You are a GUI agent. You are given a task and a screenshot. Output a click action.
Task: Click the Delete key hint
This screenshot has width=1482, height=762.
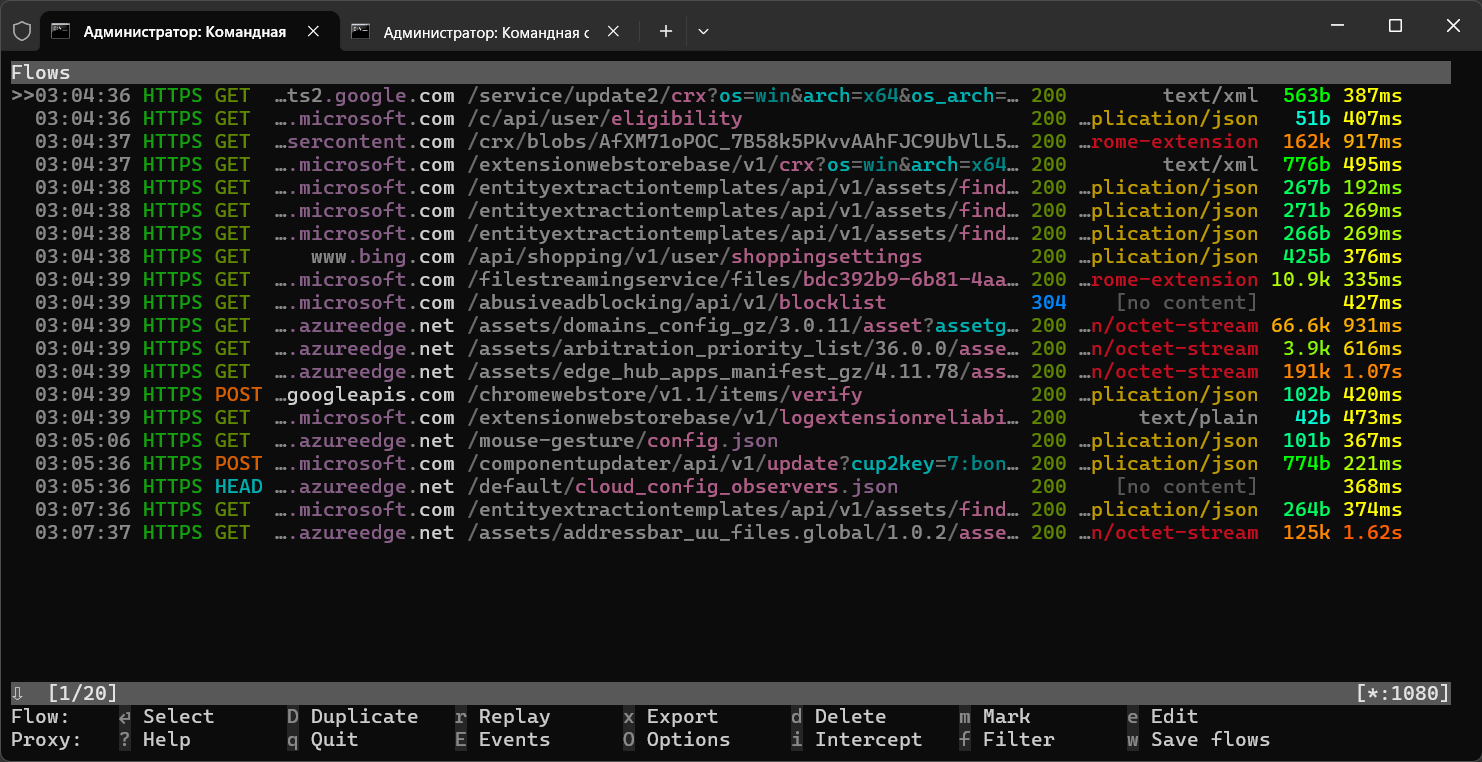(x=839, y=716)
